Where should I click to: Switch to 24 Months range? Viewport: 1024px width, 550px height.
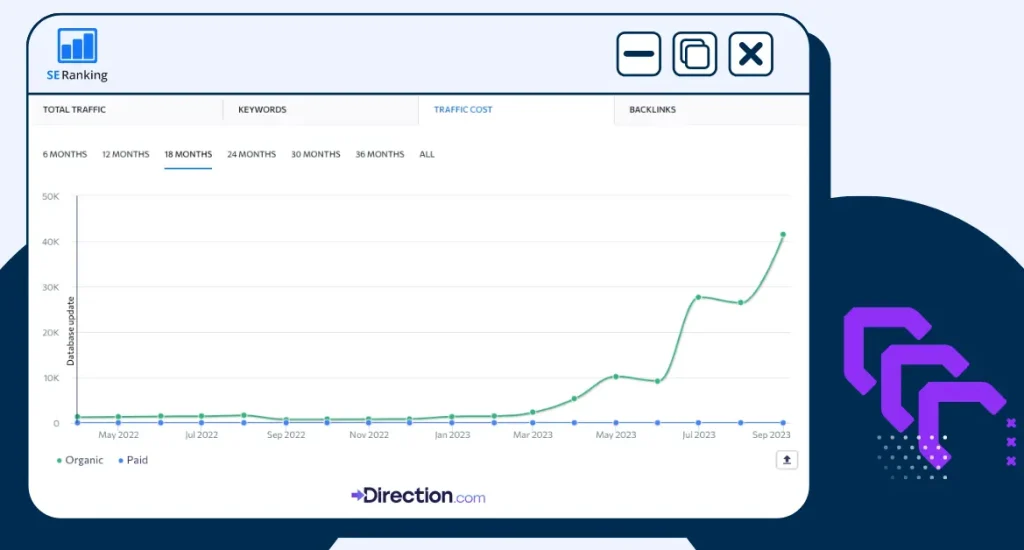click(251, 155)
